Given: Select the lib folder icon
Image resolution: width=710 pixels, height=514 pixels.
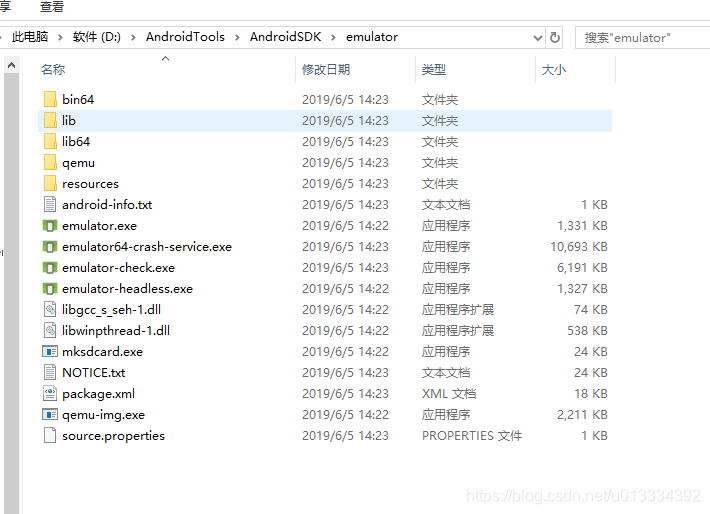Looking at the screenshot, I should tap(50, 120).
